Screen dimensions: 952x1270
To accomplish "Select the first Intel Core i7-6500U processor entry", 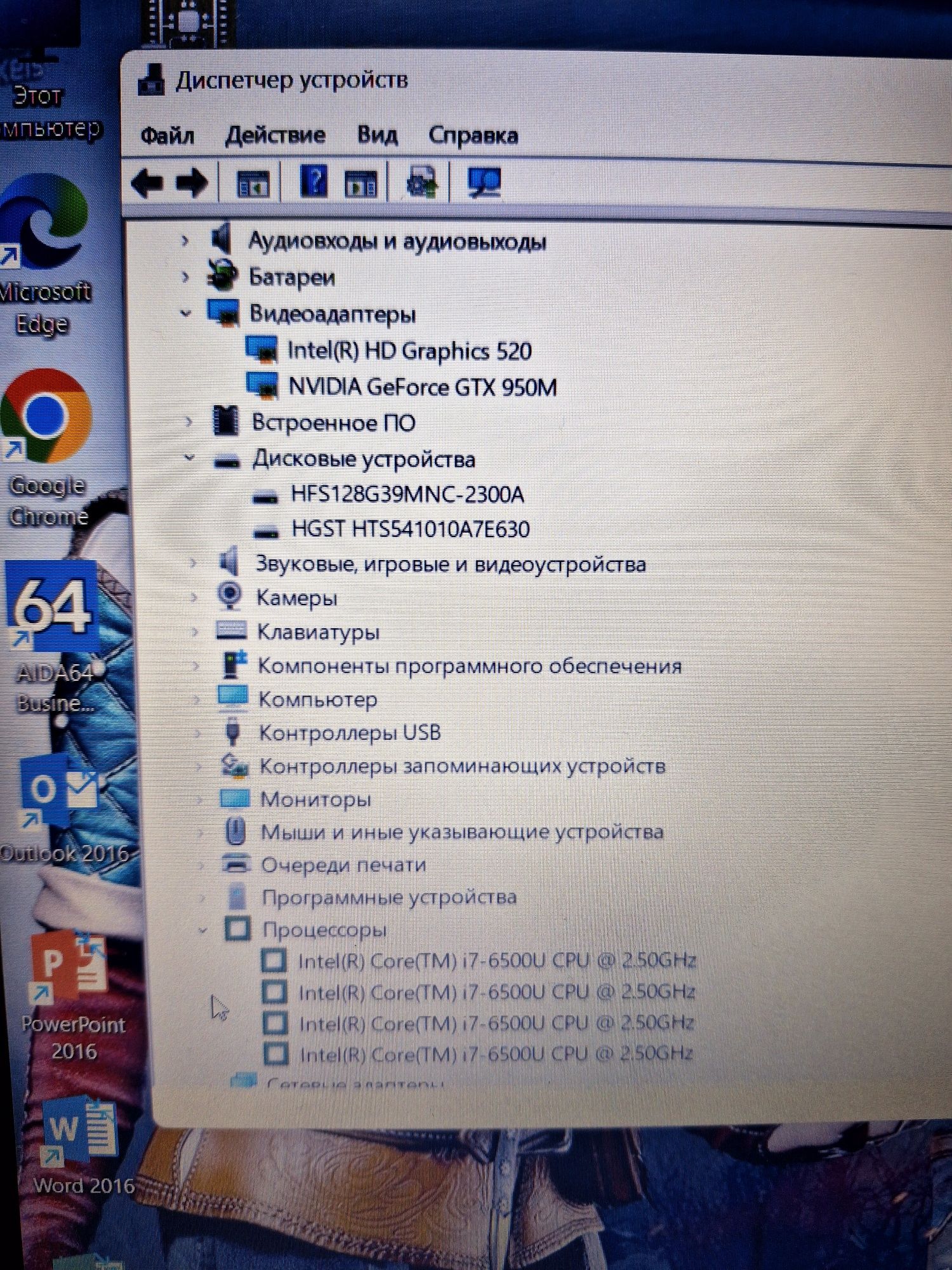I will click(497, 960).
